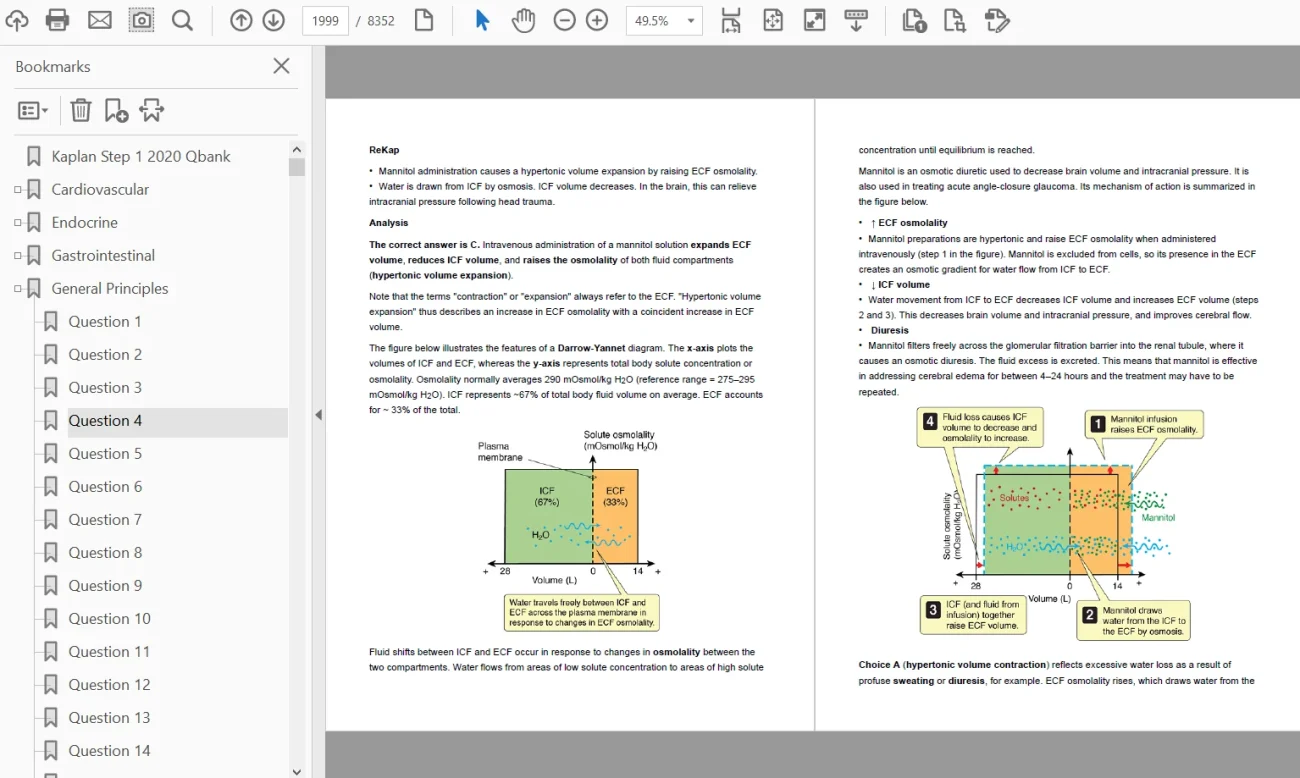This screenshot has width=1300, height=778.
Task: Jump to Question 6 bookmark
Action: point(105,486)
